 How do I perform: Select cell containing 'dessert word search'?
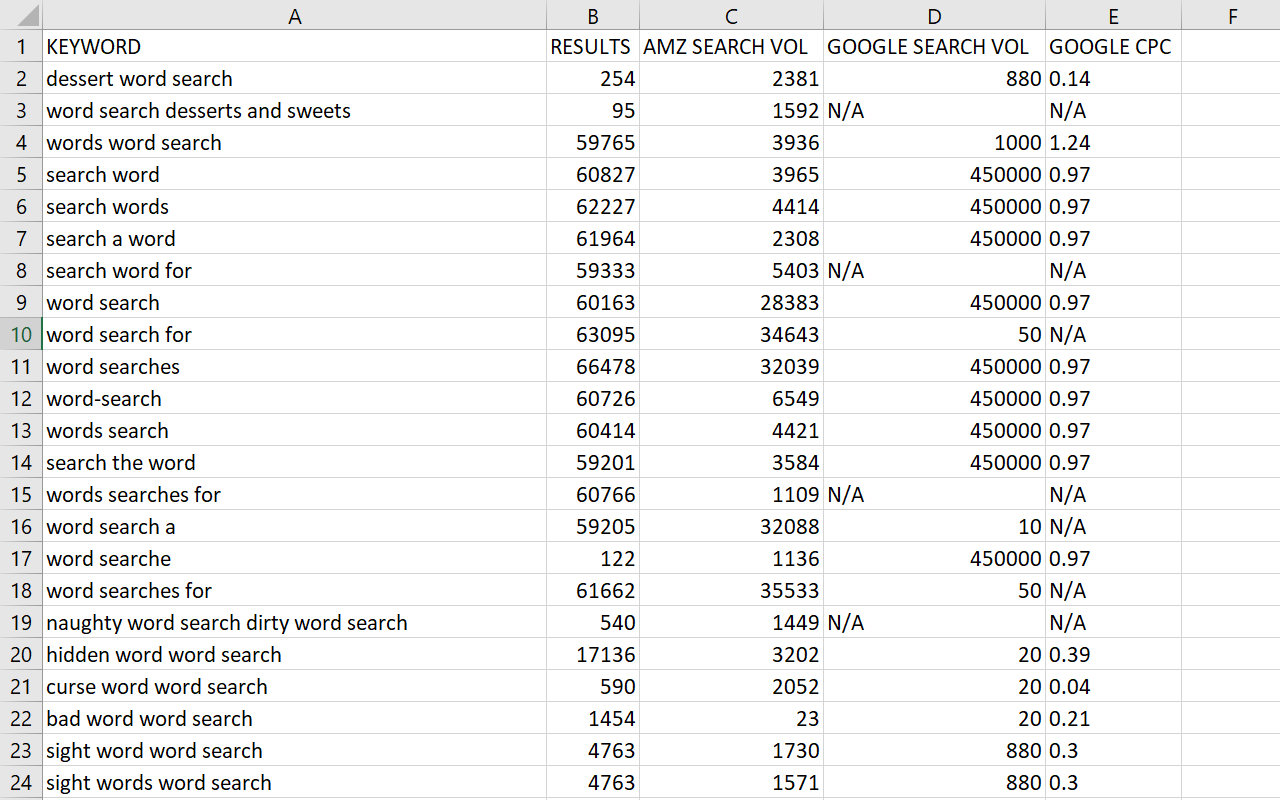tap(294, 79)
